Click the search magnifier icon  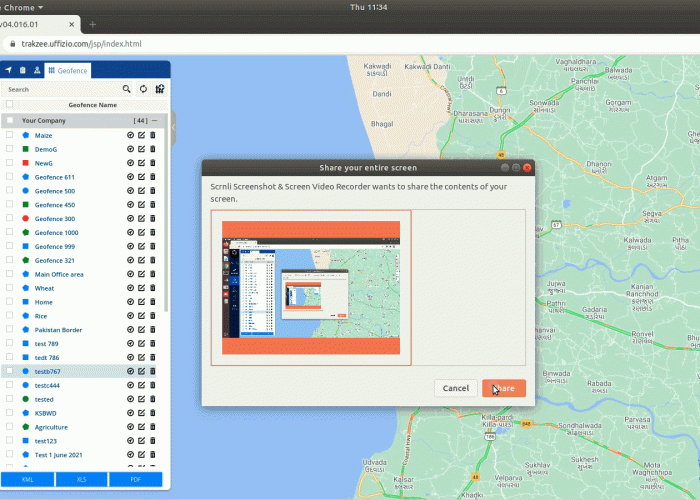(x=127, y=89)
